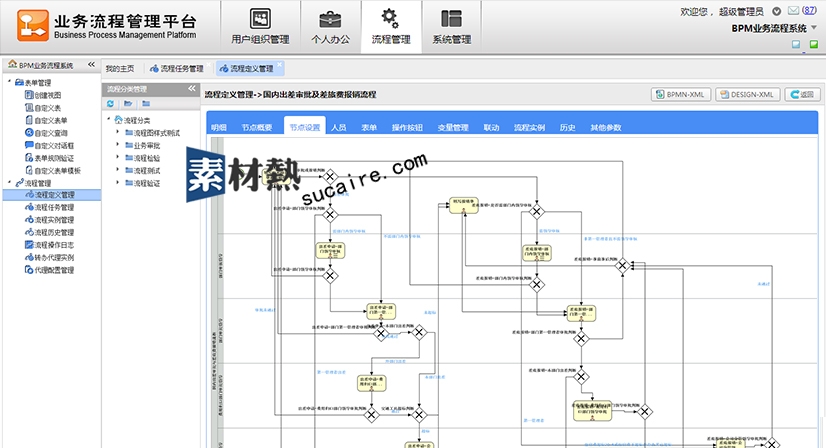Open 表单规则验证 in the sidebar tree
The width and height of the screenshot is (826, 448).
point(50,158)
